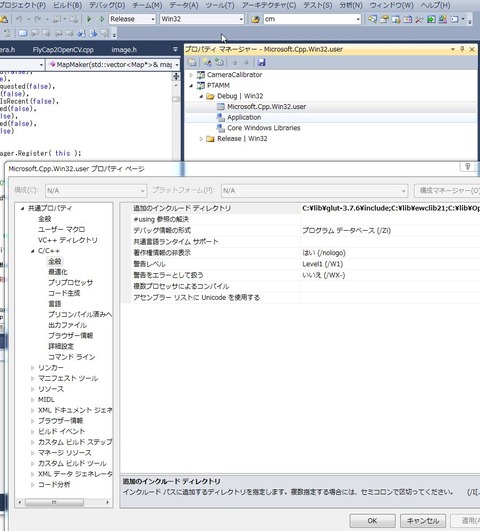Expand the CameraCalibrator project node

click(191, 75)
